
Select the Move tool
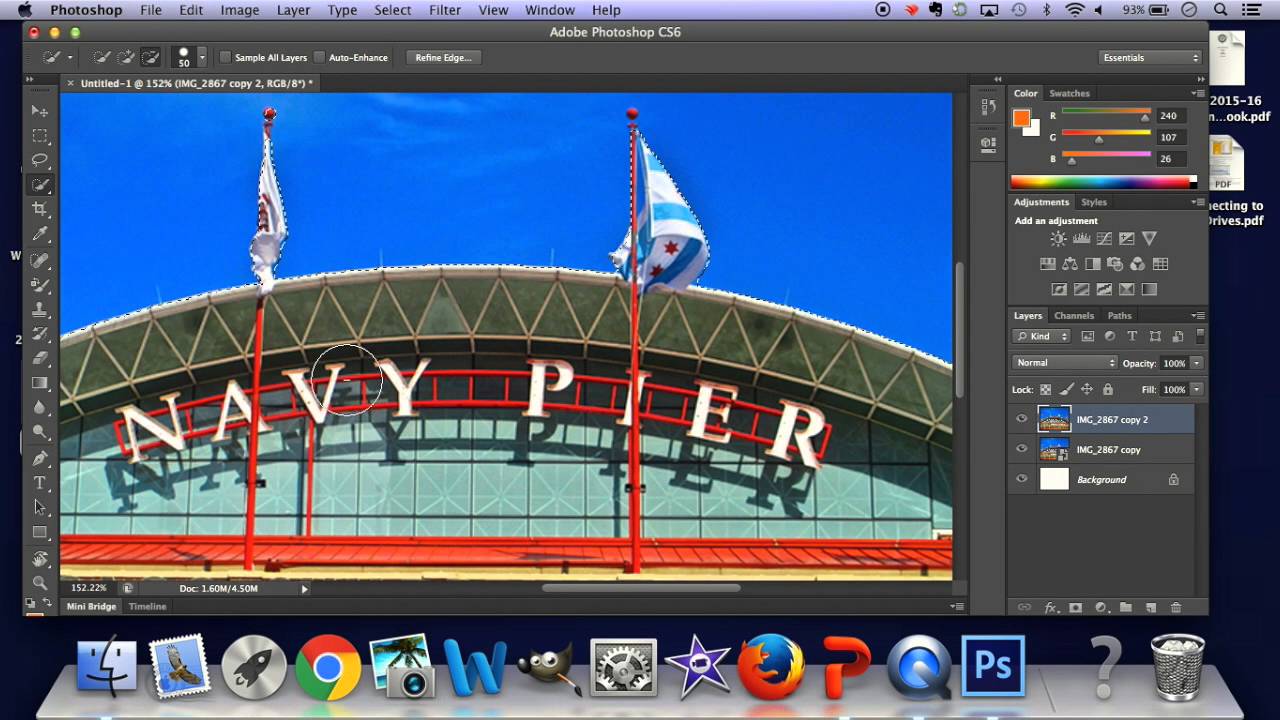[40, 111]
